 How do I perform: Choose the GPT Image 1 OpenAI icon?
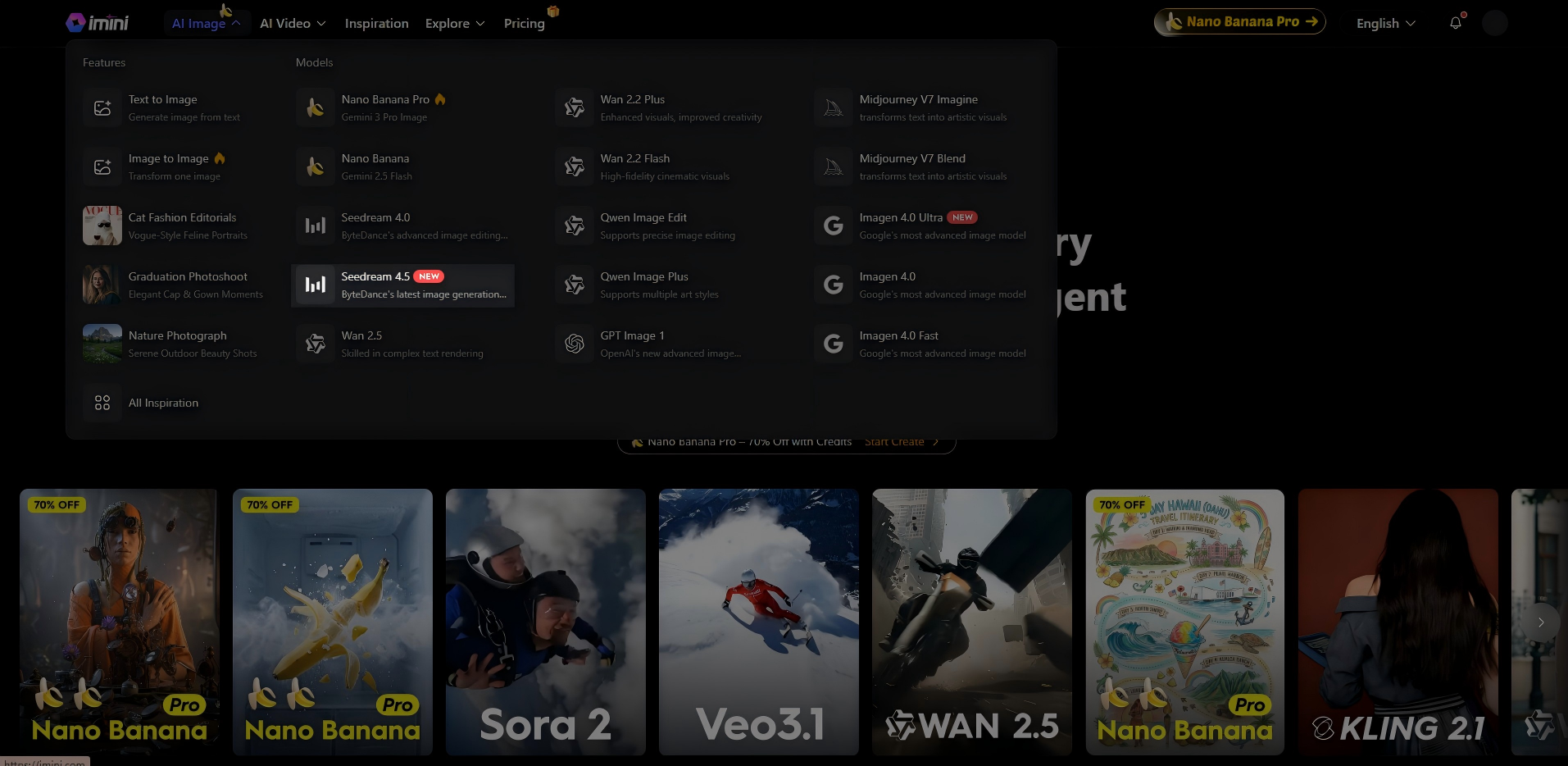[x=575, y=344]
